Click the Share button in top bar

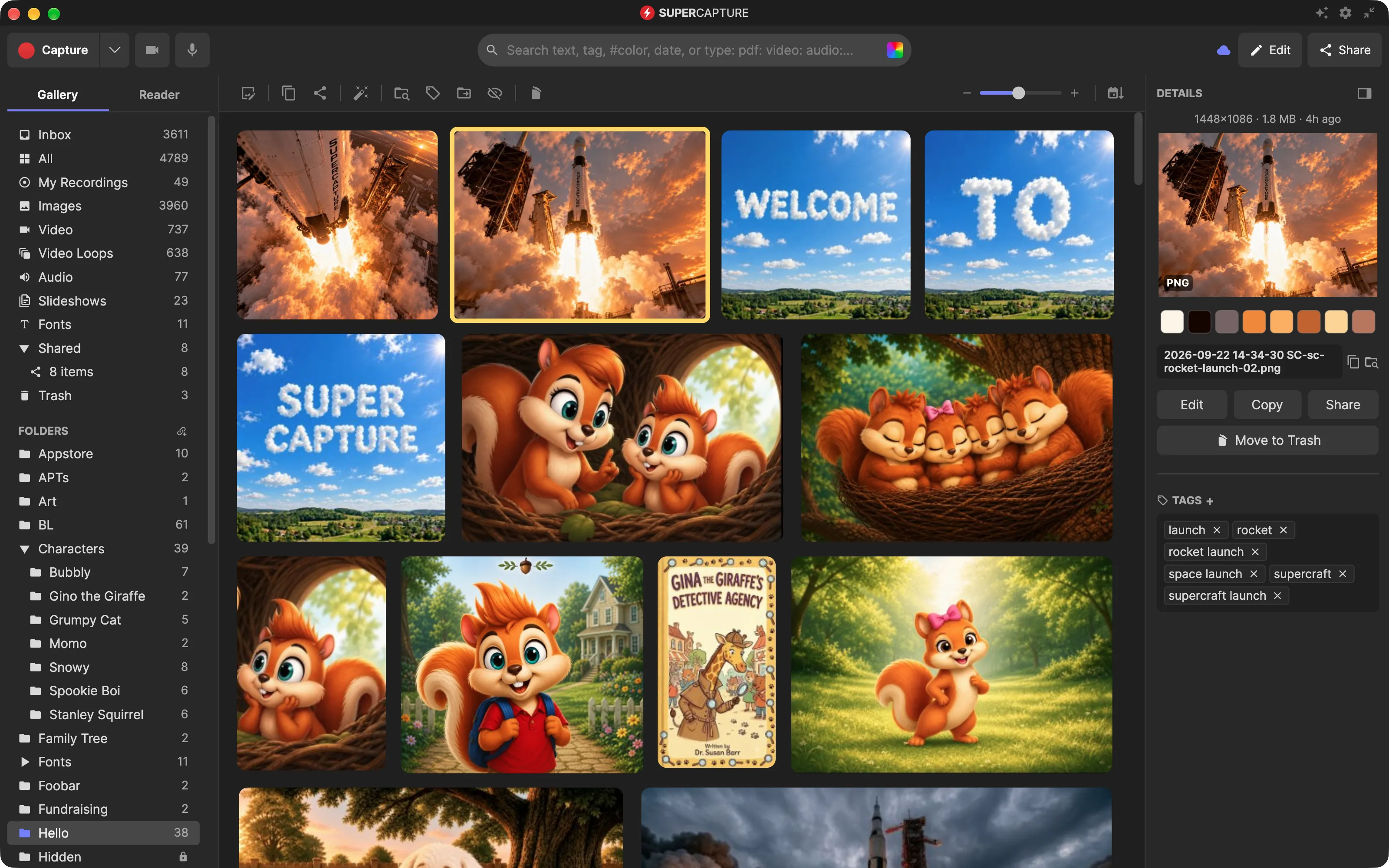click(1345, 50)
